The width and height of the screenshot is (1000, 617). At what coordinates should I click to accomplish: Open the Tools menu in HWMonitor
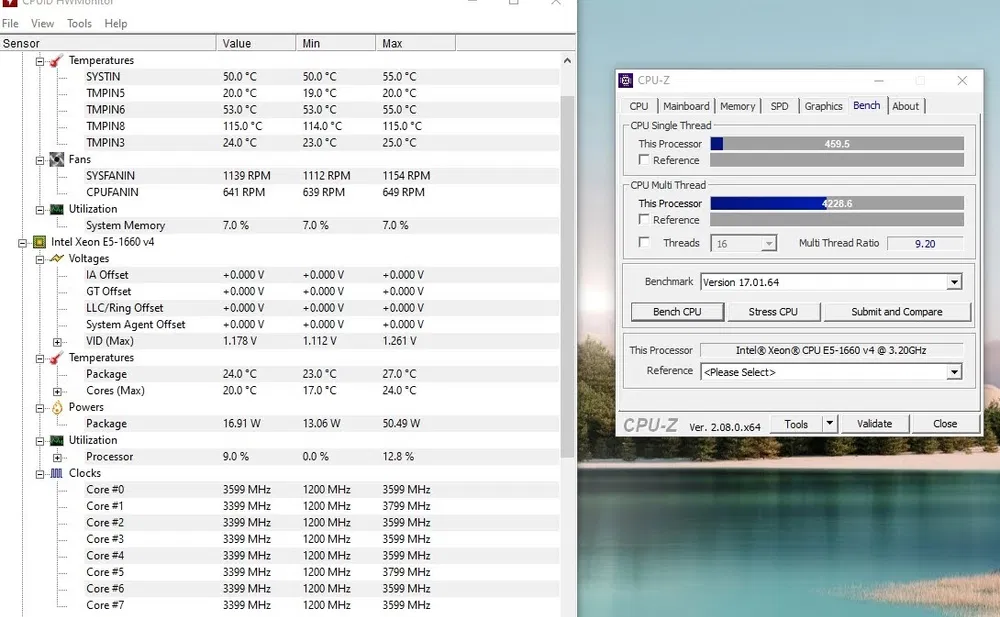(x=79, y=24)
